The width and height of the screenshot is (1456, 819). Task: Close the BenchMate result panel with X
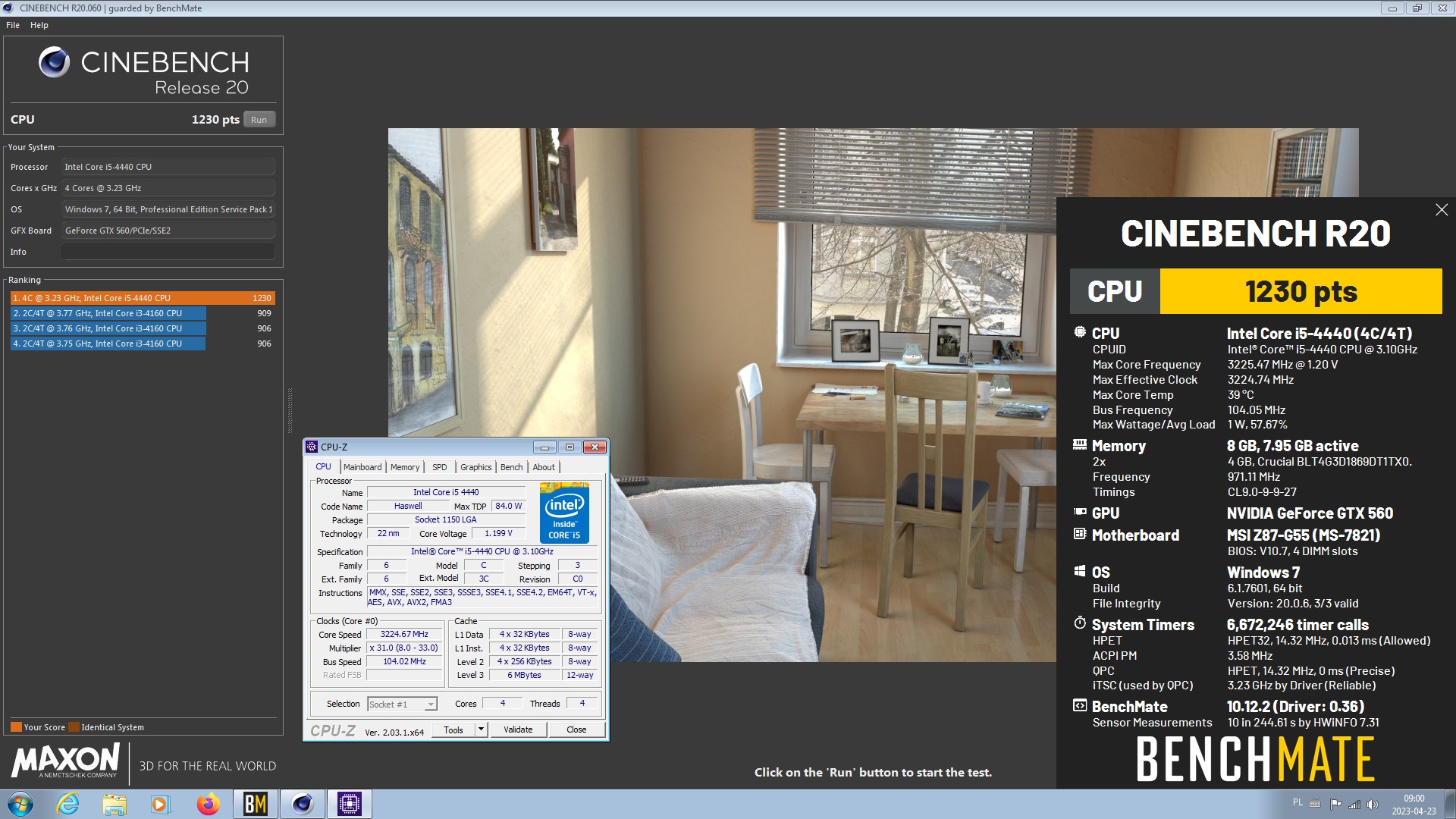(1442, 210)
